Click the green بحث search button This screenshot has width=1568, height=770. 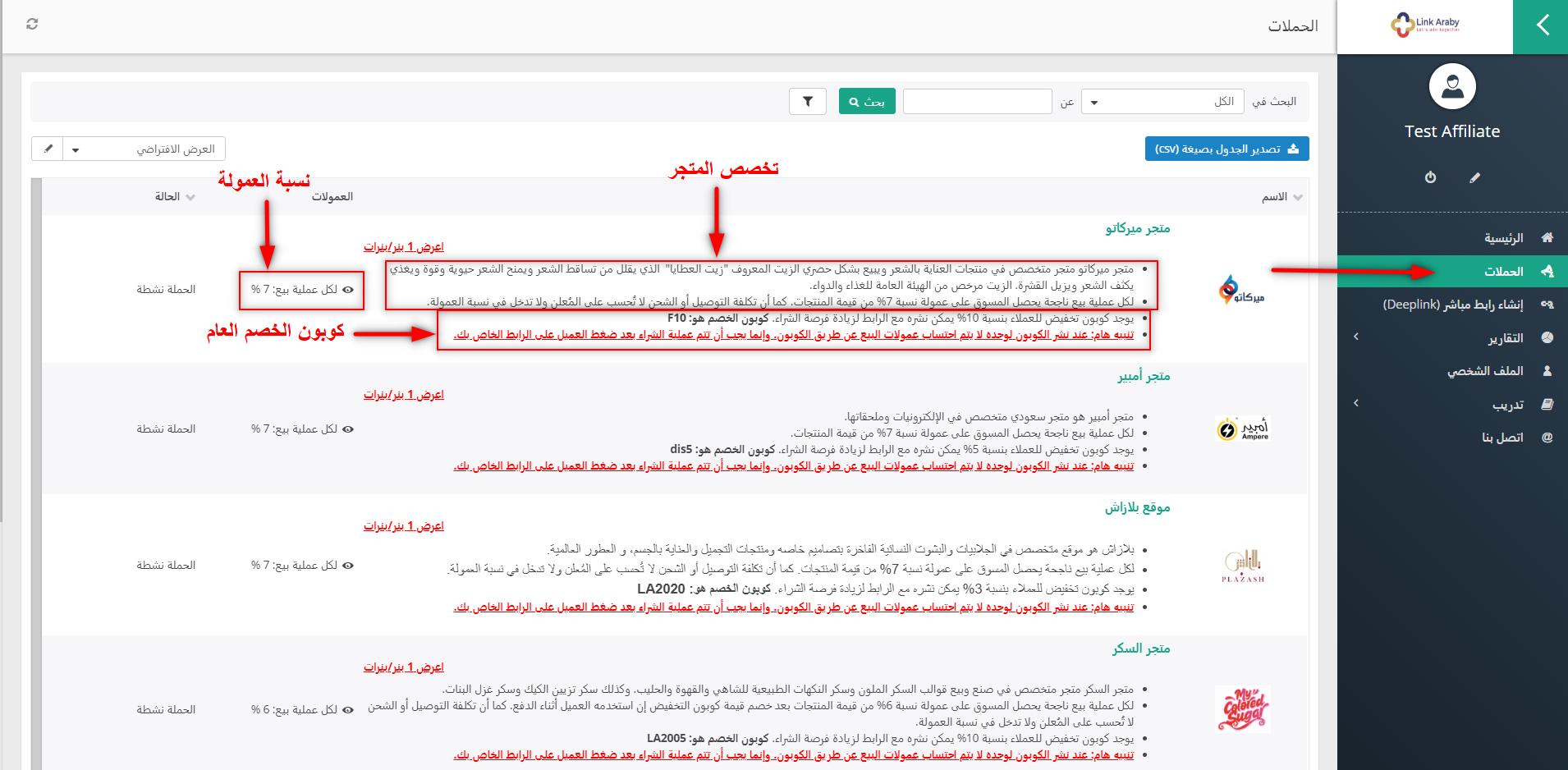[867, 102]
